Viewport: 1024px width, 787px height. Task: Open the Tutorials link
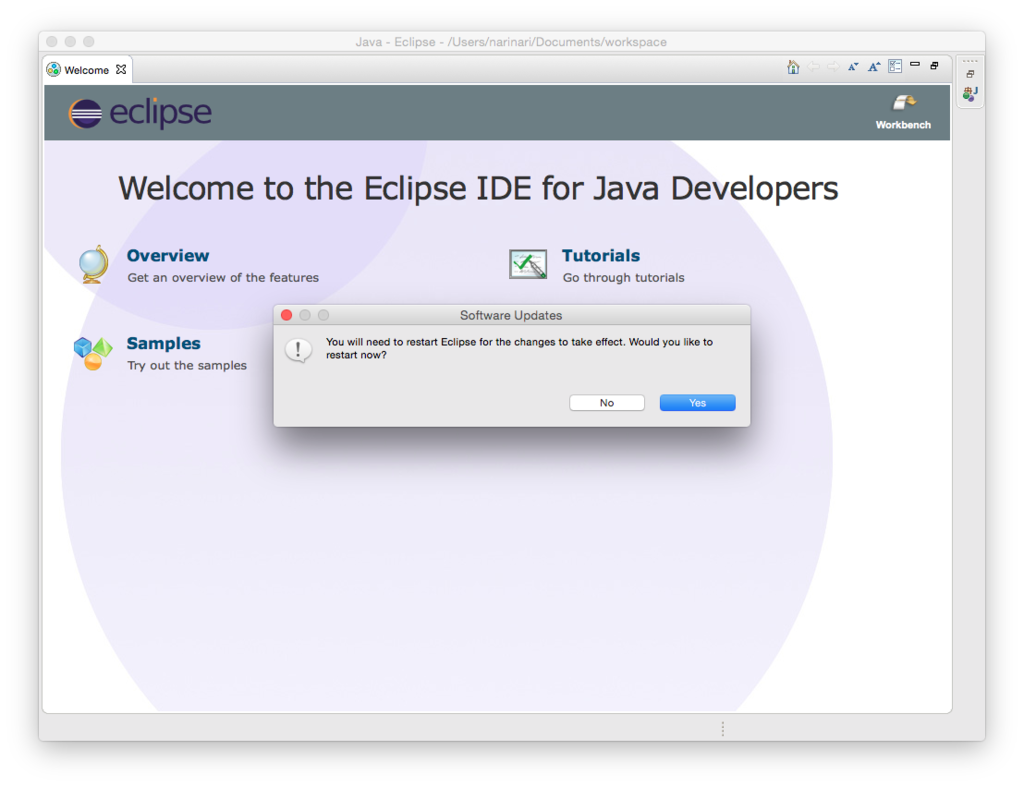[601, 255]
